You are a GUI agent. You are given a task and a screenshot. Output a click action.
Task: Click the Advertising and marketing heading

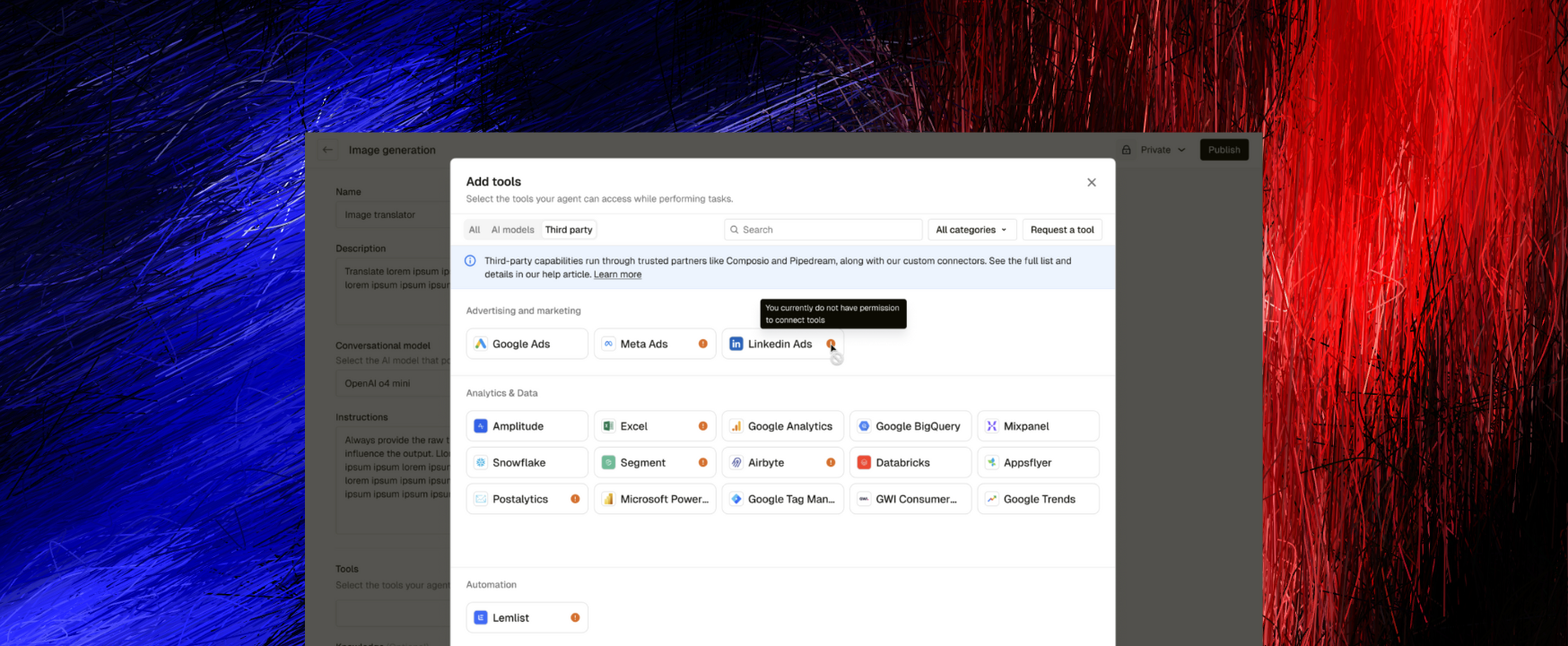coord(524,310)
